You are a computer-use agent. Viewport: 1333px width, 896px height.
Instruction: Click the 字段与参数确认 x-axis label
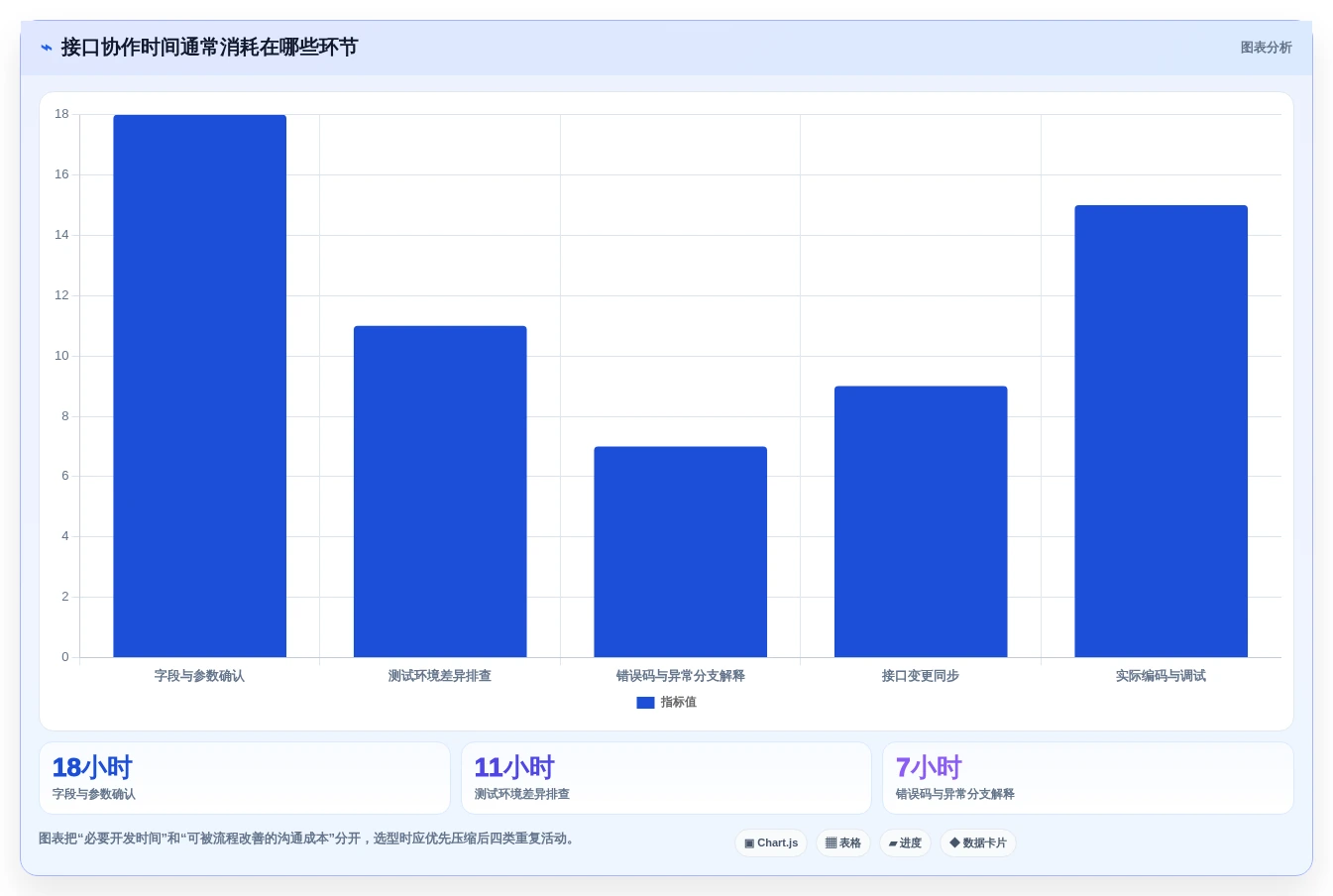click(x=200, y=676)
